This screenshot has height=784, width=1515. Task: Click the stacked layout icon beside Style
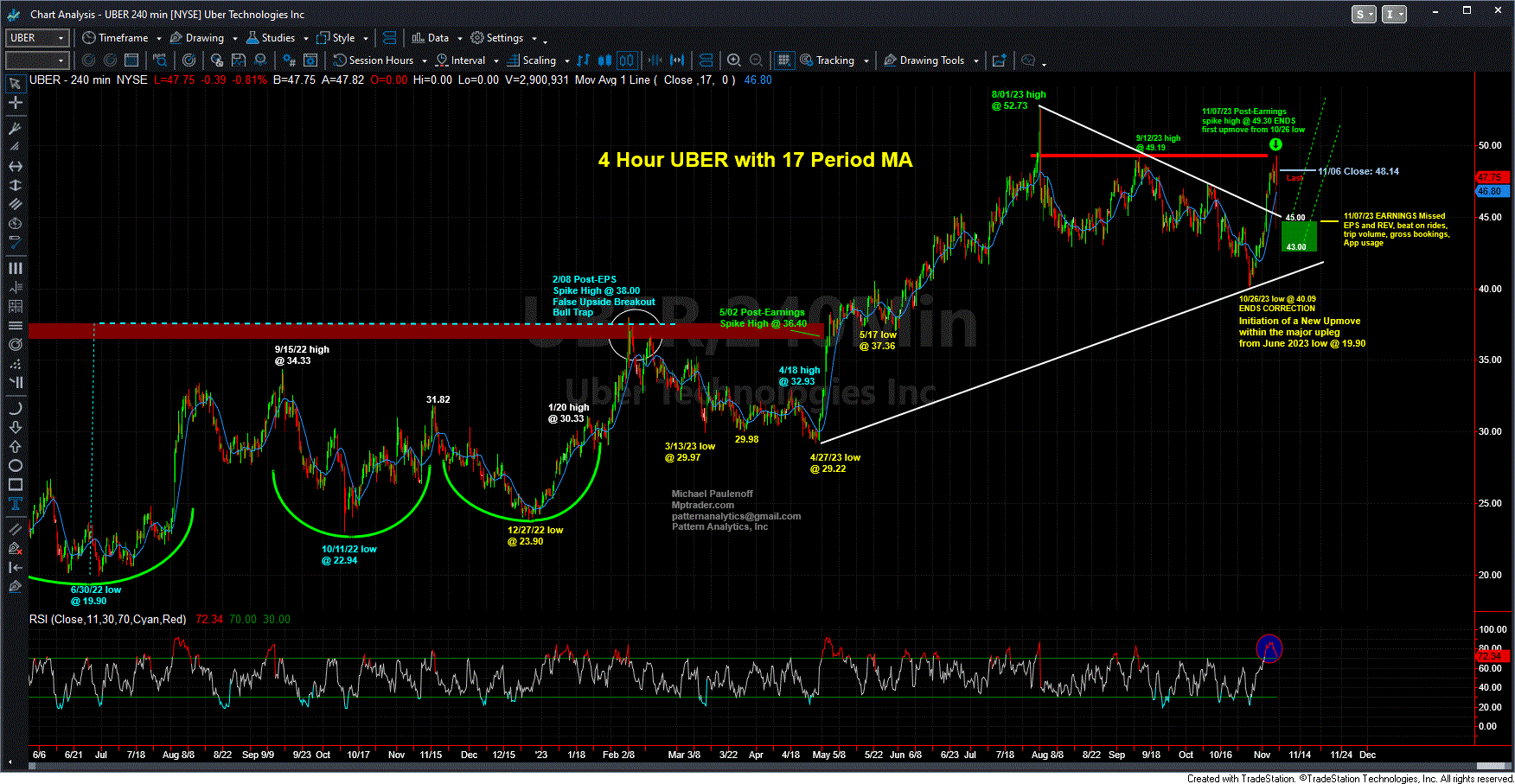[x=389, y=38]
